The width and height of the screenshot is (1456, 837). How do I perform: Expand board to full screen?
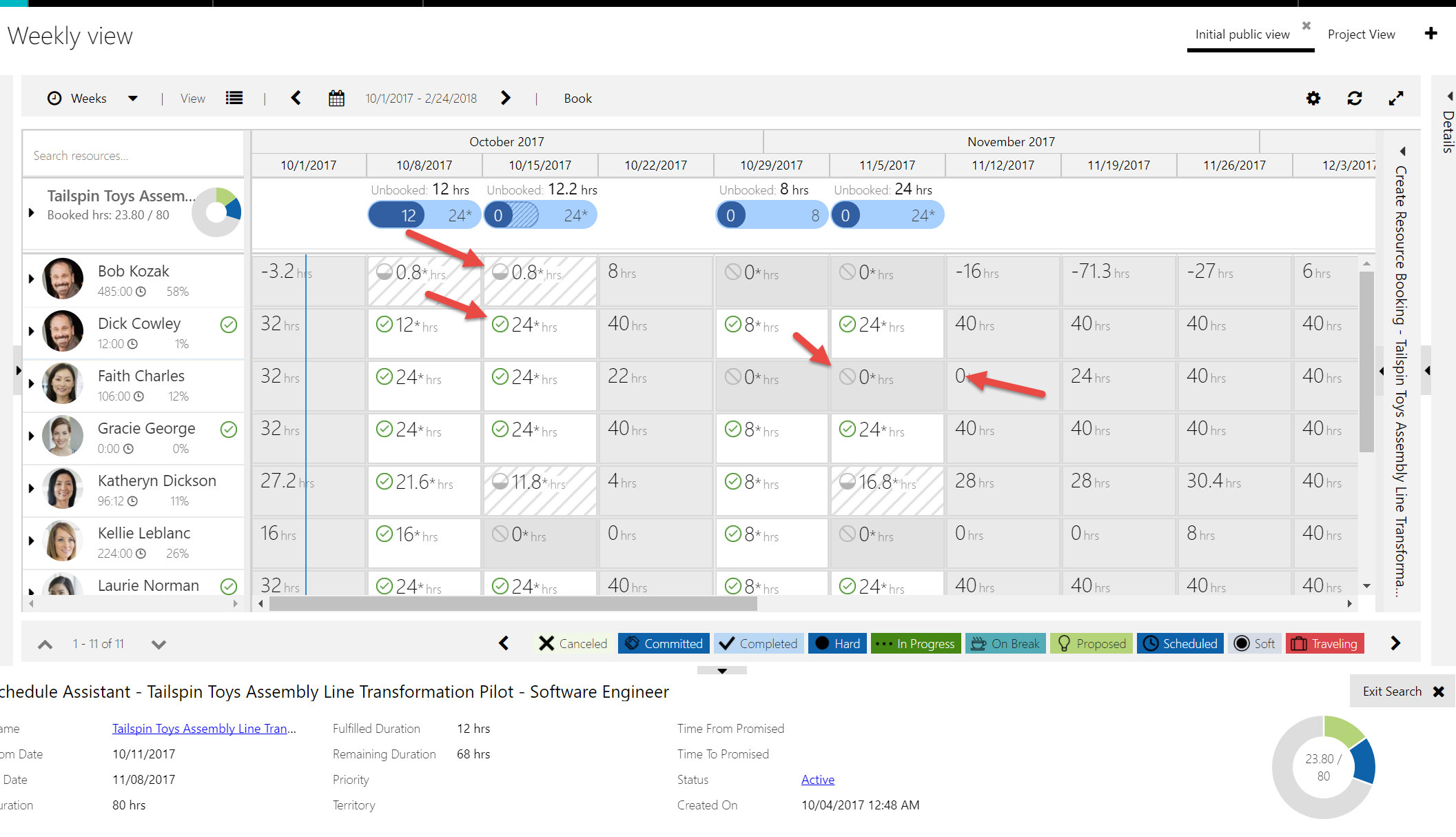(1396, 99)
